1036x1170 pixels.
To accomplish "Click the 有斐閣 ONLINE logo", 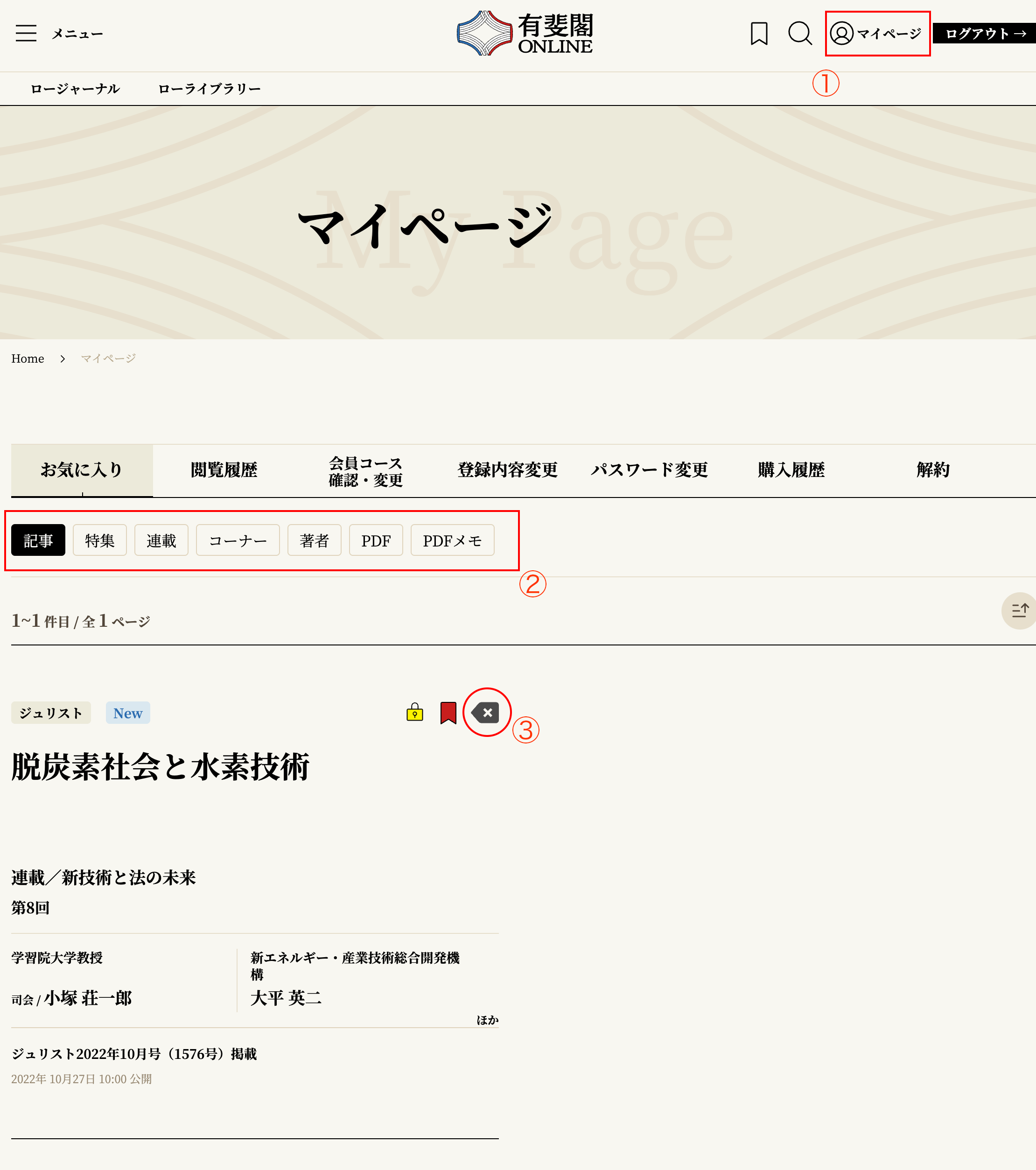I will 524,33.
